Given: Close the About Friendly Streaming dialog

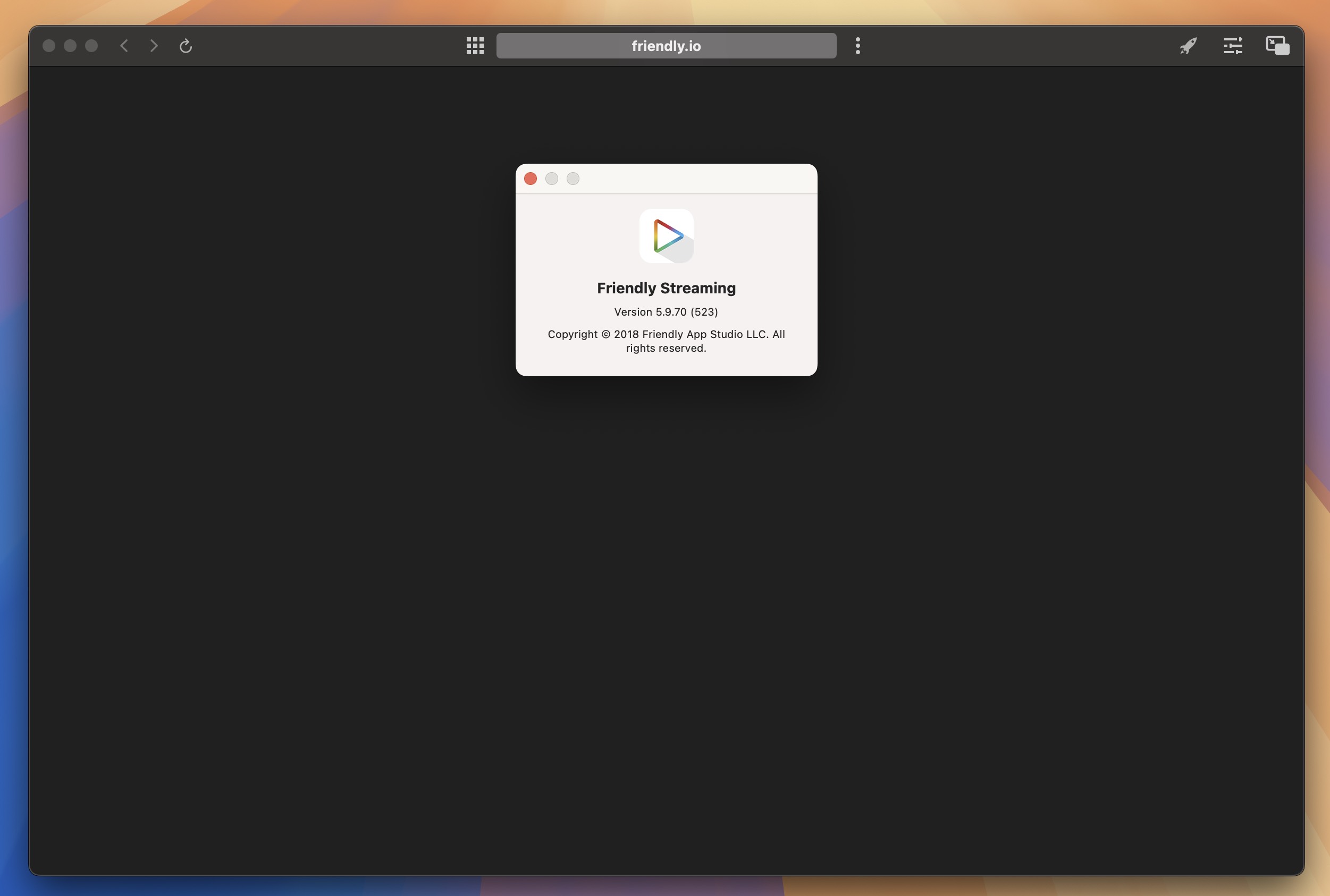Looking at the screenshot, I should [x=531, y=179].
